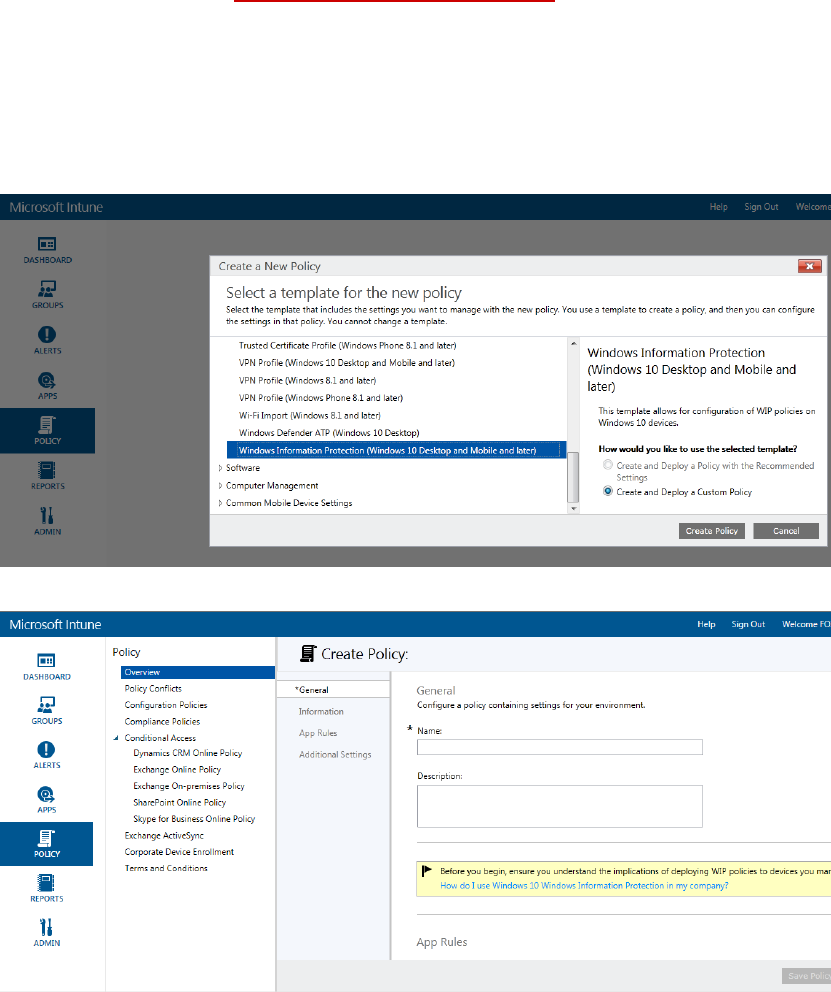Expand the Software template category
Viewport: 831px width, 992px height.
(x=221, y=468)
